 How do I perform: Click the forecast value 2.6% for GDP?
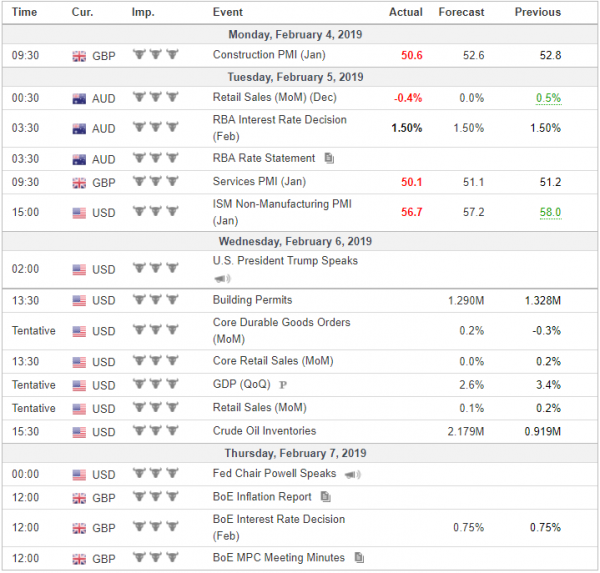point(472,385)
